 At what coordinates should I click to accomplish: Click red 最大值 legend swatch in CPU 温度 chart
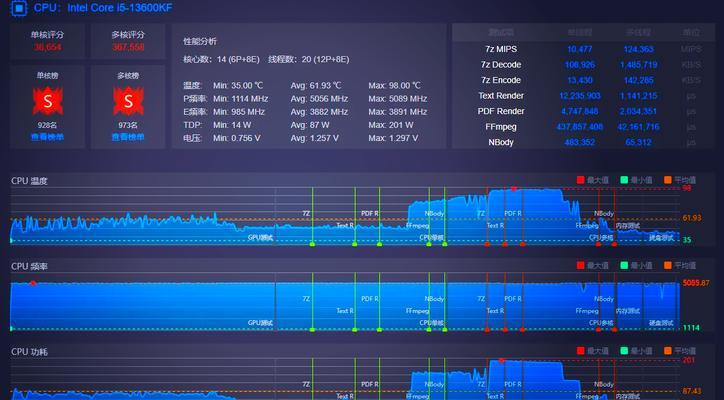pyautogui.click(x=580, y=180)
